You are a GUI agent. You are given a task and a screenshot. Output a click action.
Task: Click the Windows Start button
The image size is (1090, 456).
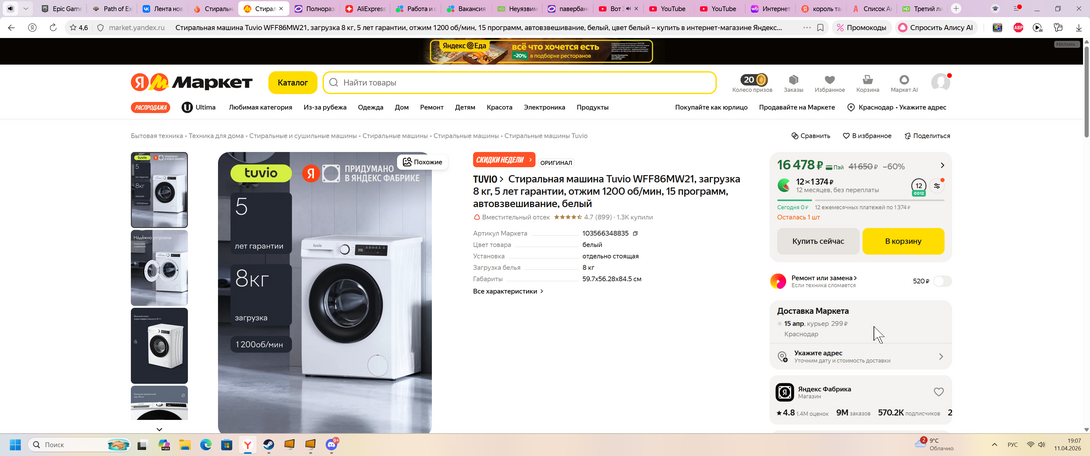click(x=15, y=444)
